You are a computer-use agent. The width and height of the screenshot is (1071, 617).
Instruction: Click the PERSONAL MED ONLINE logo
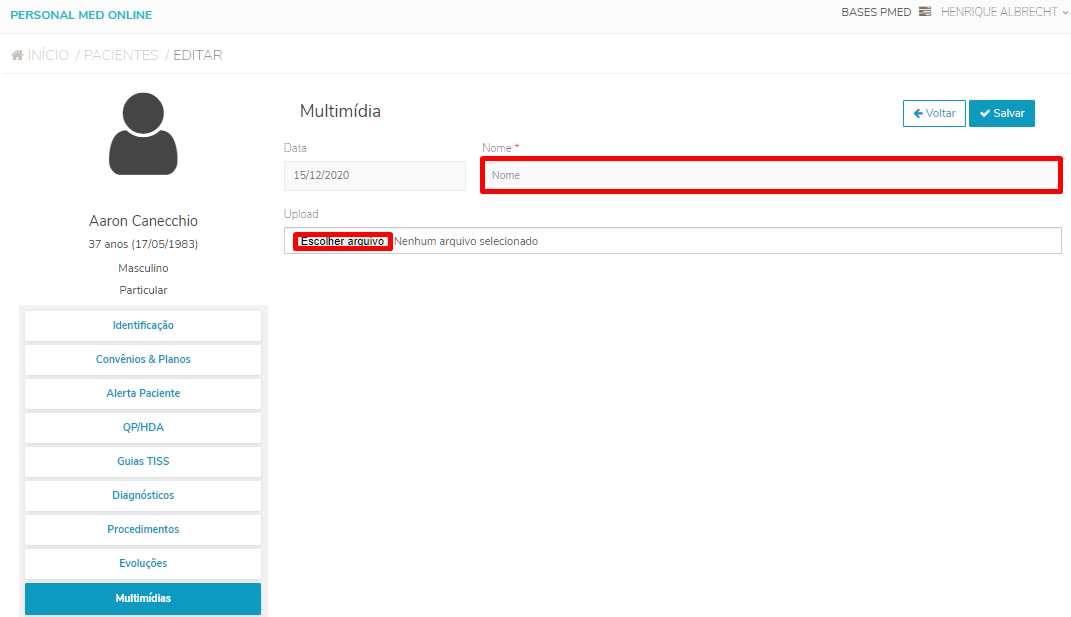(81, 15)
